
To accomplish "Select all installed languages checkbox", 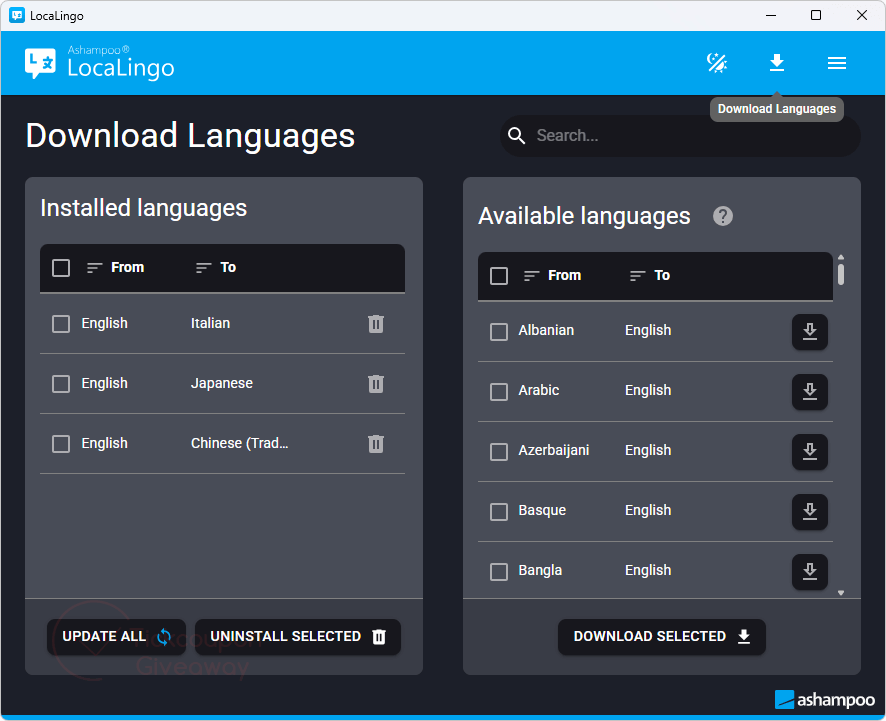I will click(61, 267).
